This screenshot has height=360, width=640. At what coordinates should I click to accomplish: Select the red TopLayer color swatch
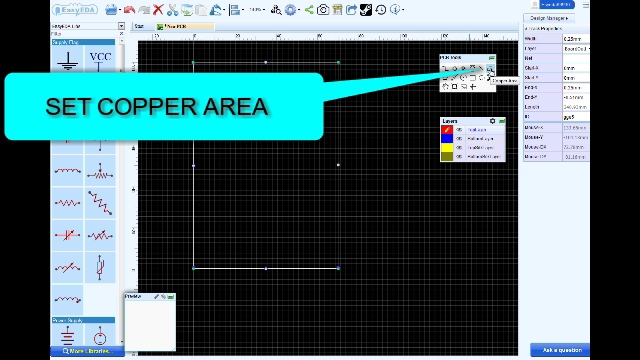point(447,130)
